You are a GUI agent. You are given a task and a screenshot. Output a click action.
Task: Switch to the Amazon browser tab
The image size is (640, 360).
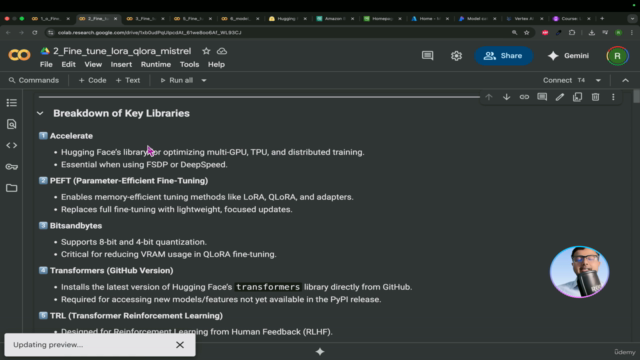coord(336,18)
